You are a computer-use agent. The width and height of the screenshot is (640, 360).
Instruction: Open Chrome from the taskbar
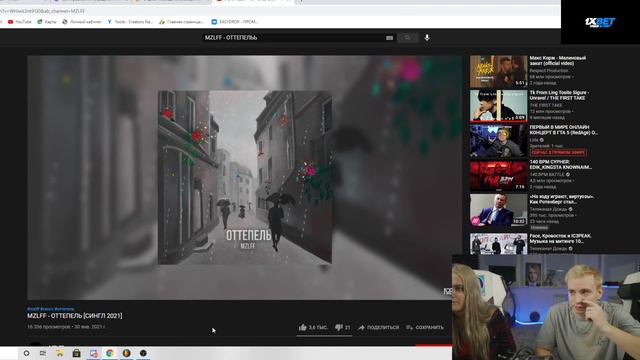coord(110,353)
